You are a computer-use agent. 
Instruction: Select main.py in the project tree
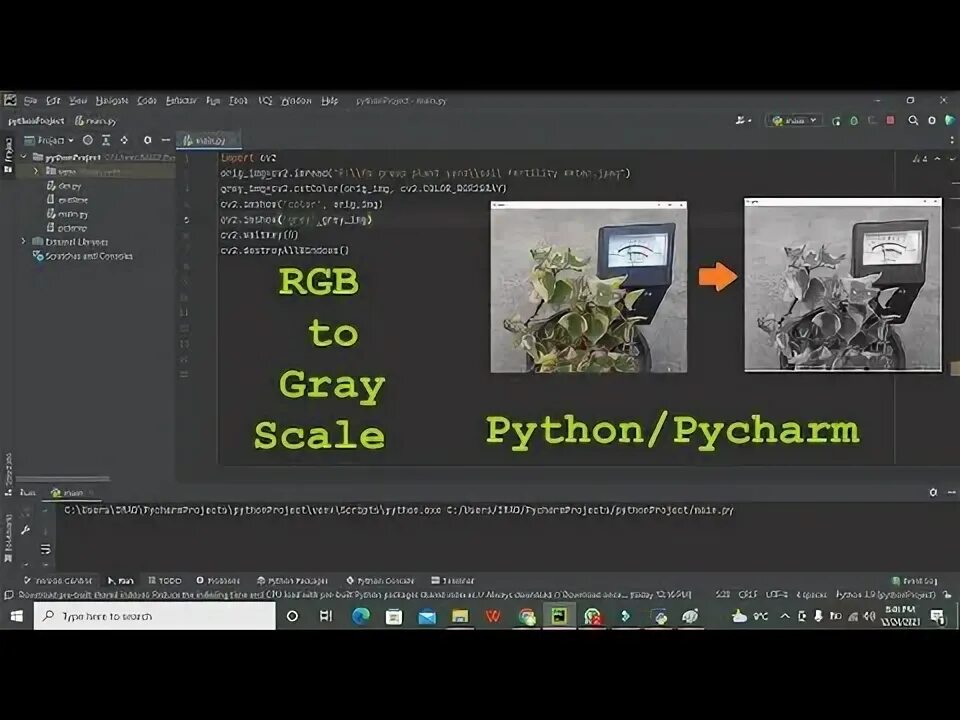67,214
